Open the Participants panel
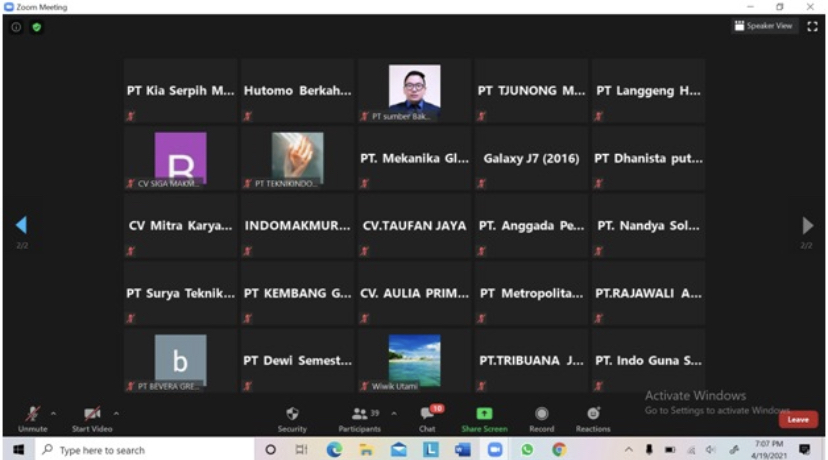The height and width of the screenshot is (460, 828). tap(358, 417)
